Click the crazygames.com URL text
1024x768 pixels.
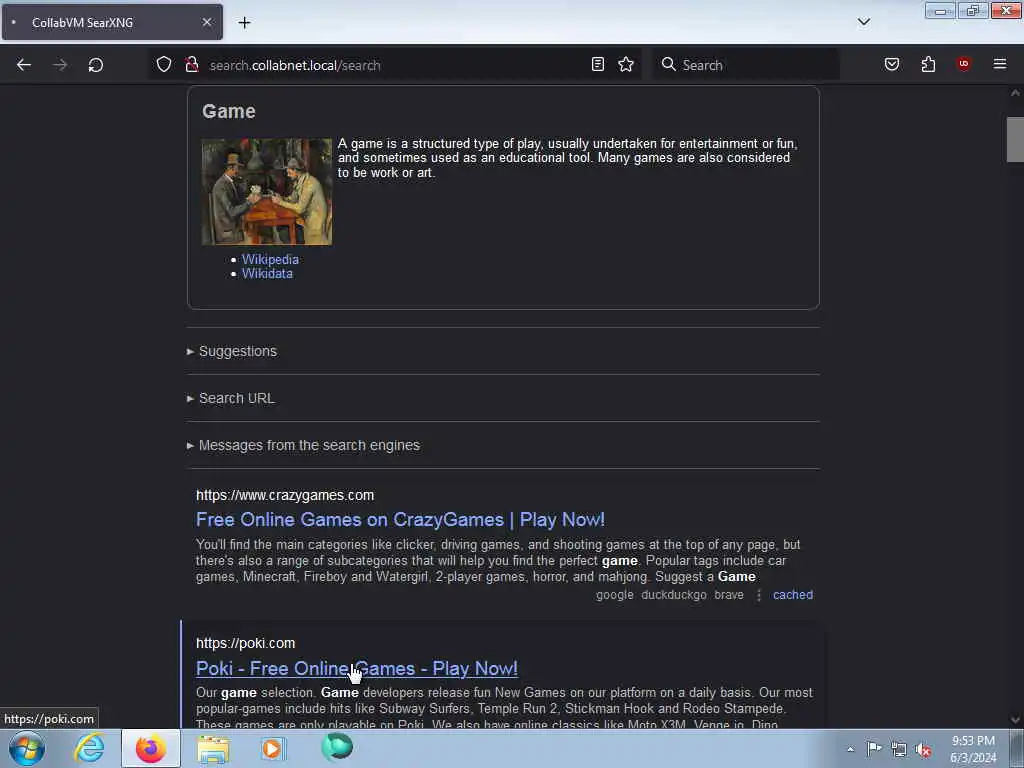[285, 496]
